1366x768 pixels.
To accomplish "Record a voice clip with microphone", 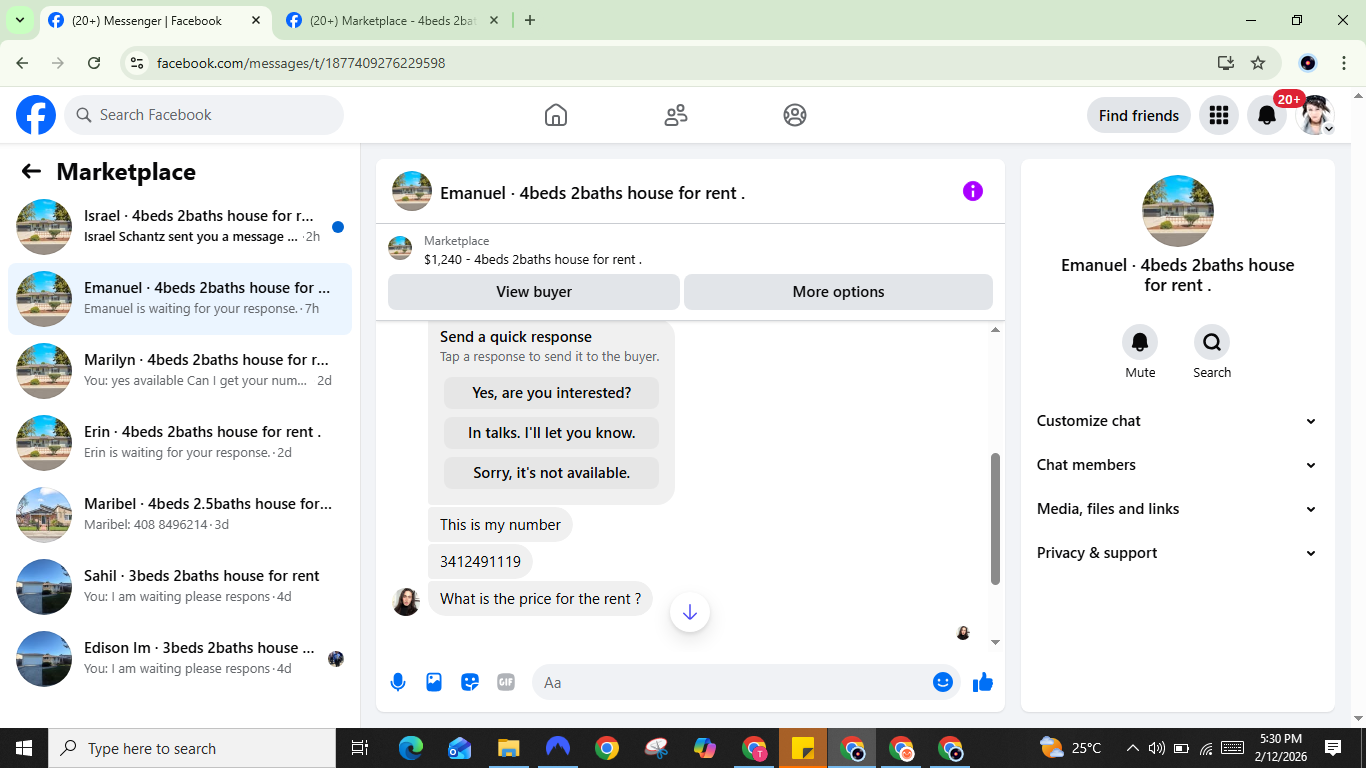I will [x=398, y=682].
